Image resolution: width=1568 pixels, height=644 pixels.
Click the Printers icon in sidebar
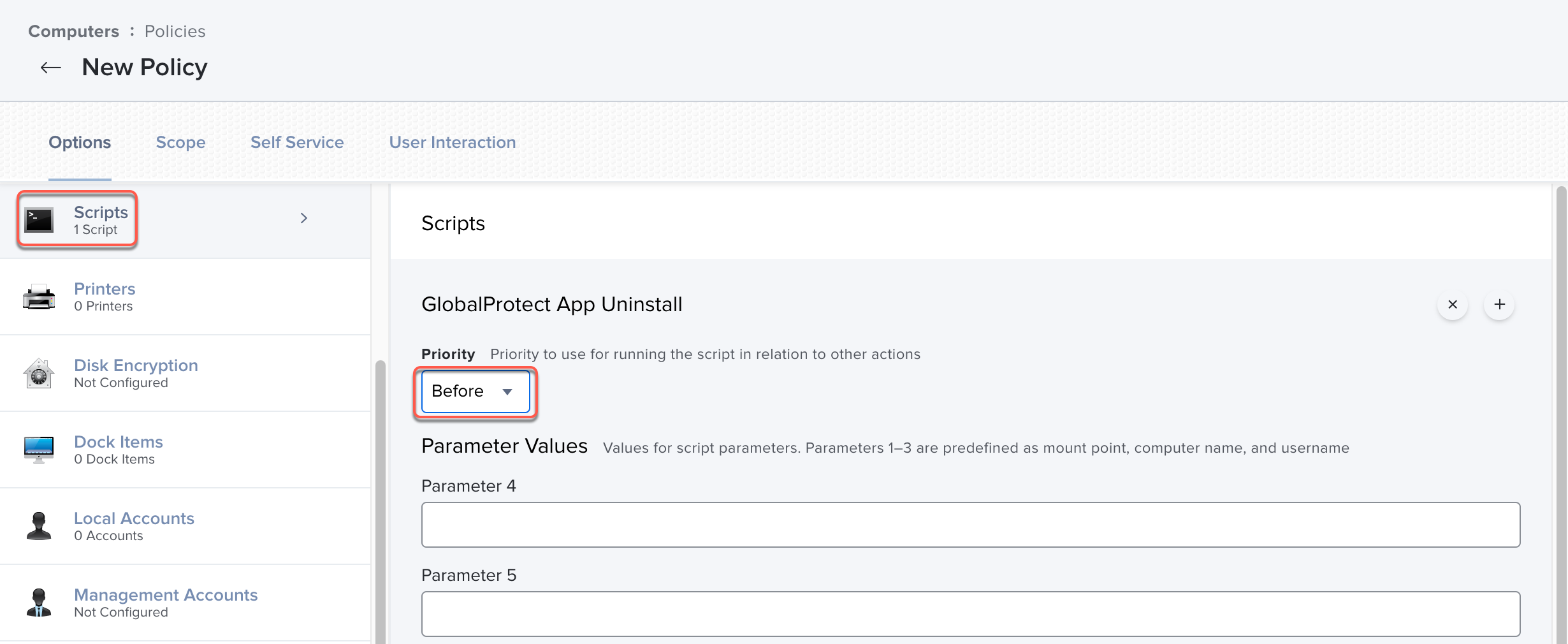click(39, 297)
